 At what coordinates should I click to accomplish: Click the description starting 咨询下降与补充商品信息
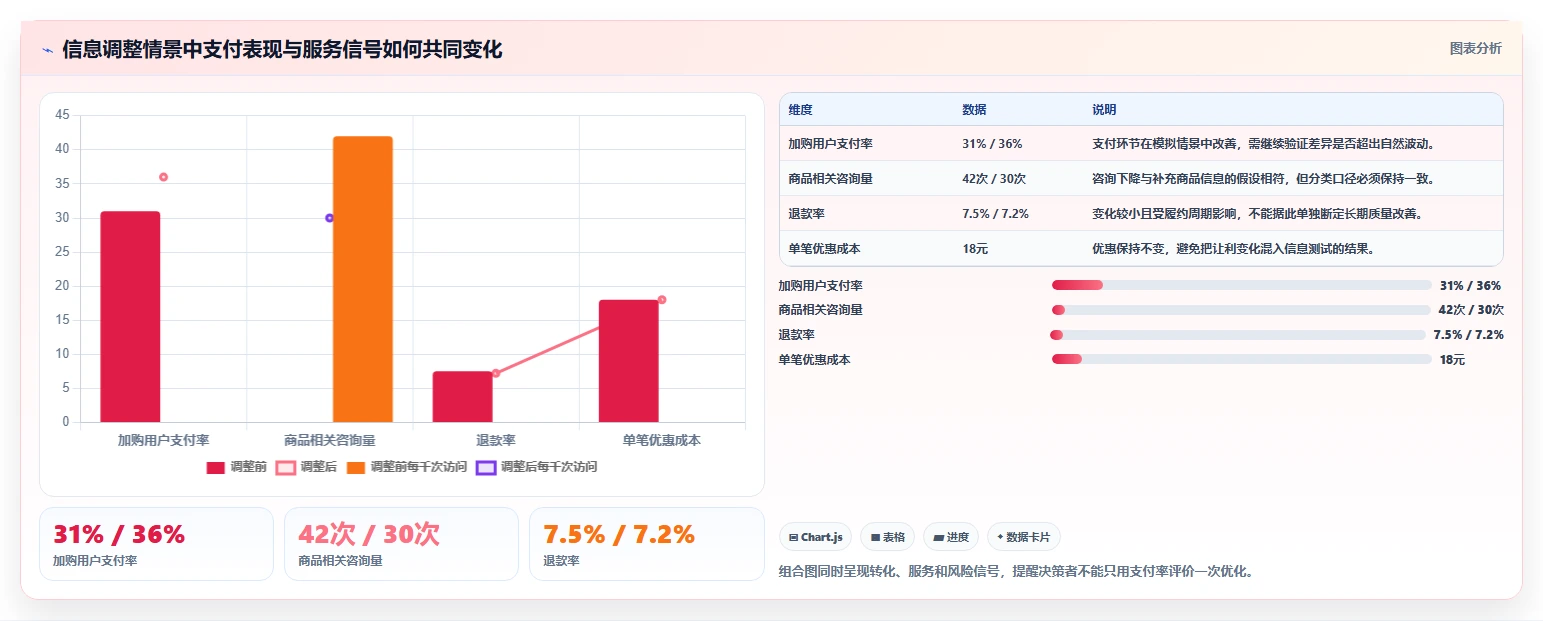click(1265, 179)
